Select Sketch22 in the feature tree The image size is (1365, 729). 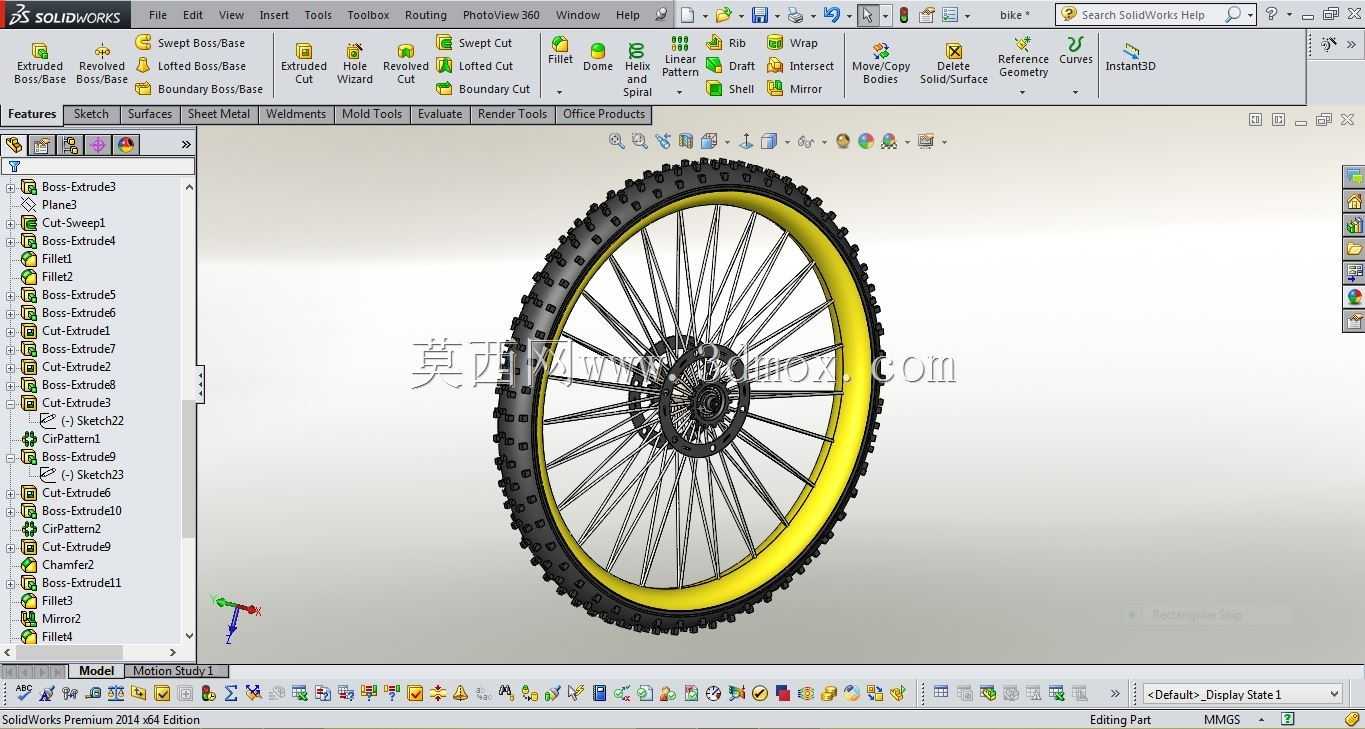[92, 421]
